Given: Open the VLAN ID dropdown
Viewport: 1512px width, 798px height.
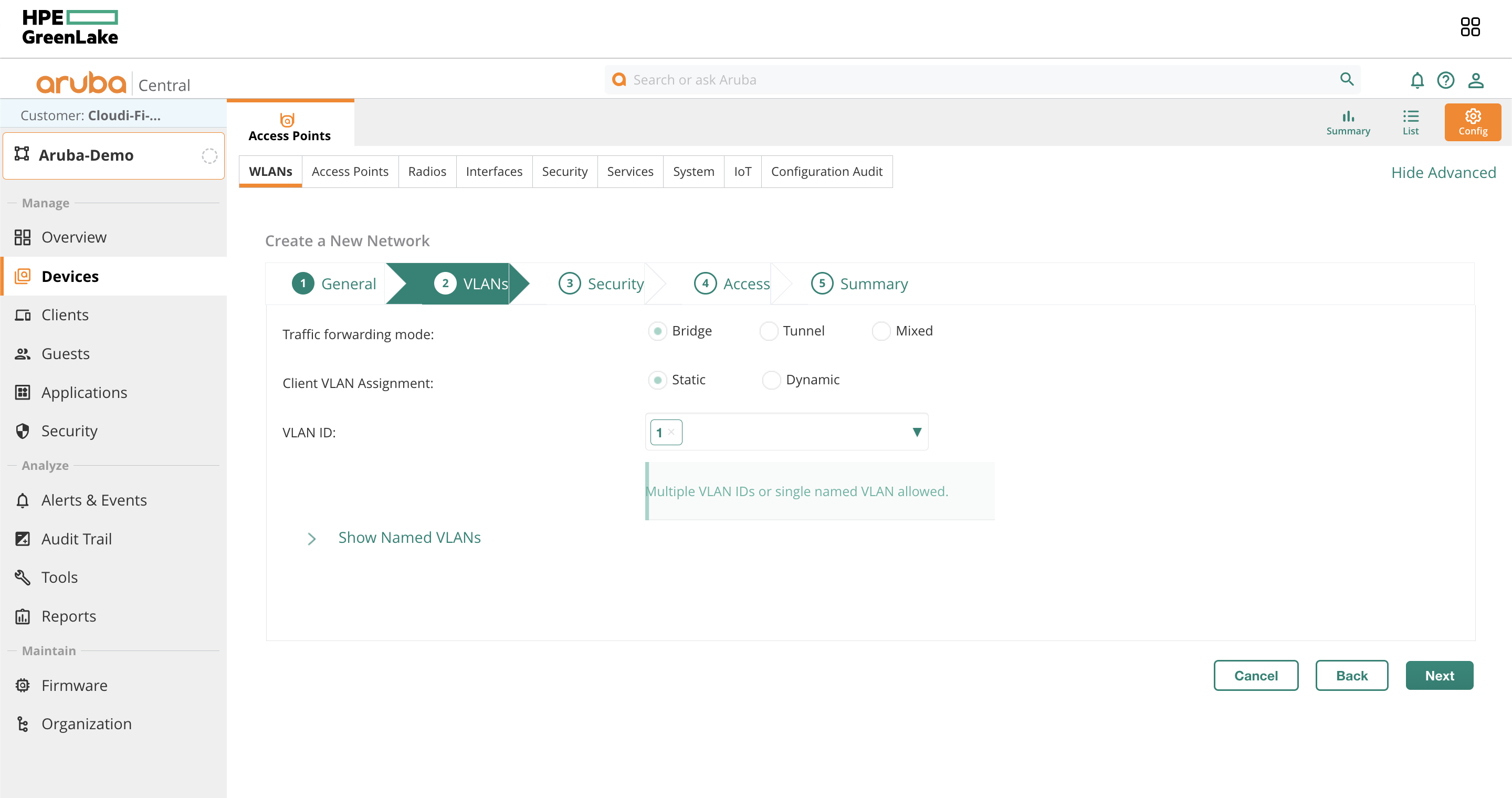Looking at the screenshot, I should pos(917,433).
